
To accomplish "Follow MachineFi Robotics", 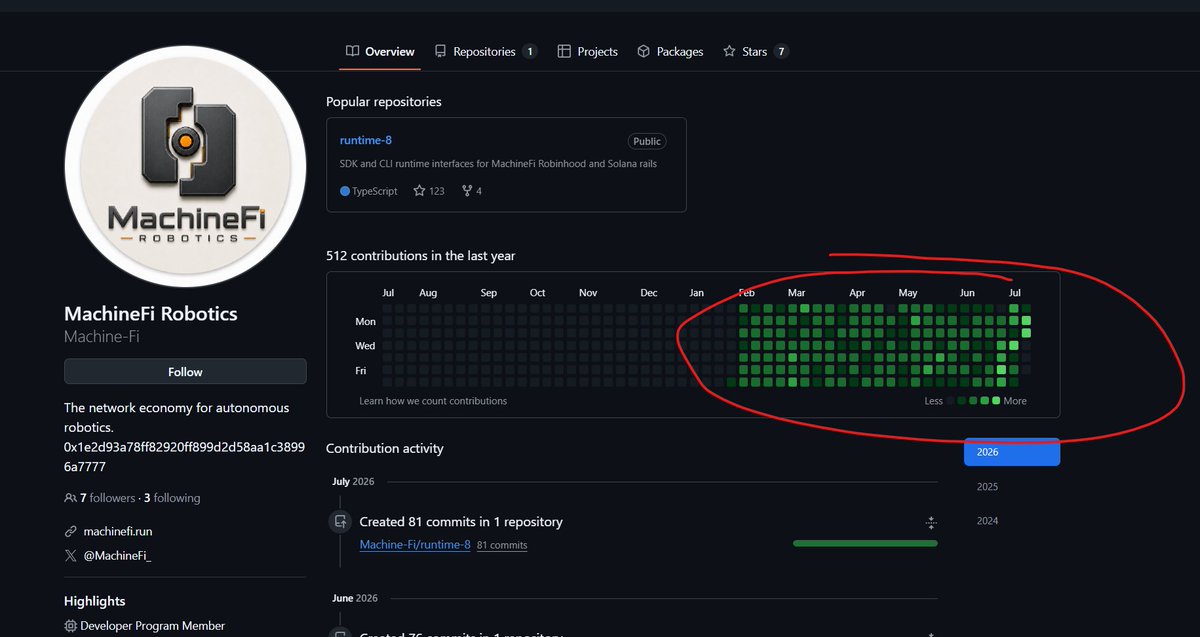I will [185, 372].
